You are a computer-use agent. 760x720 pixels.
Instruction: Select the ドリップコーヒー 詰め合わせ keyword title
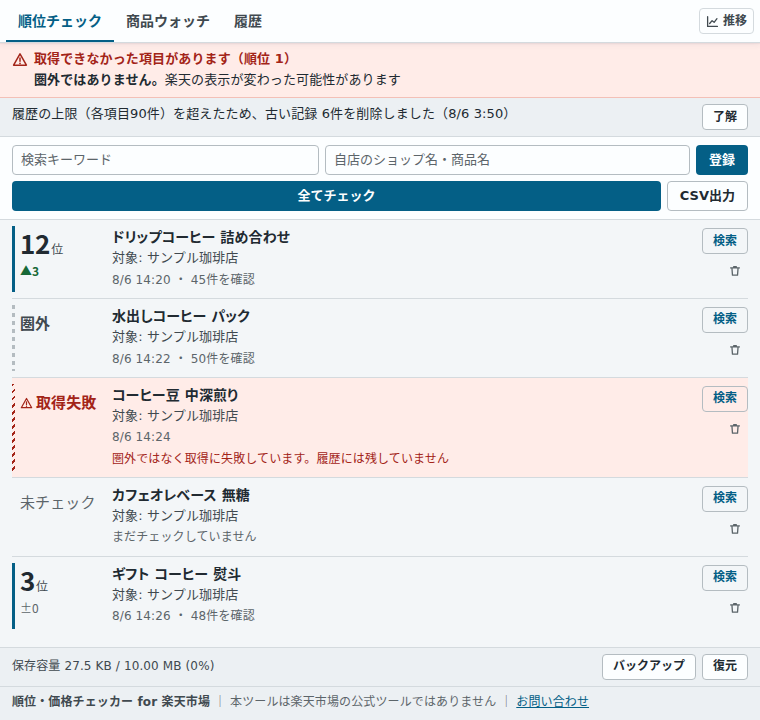(x=201, y=237)
